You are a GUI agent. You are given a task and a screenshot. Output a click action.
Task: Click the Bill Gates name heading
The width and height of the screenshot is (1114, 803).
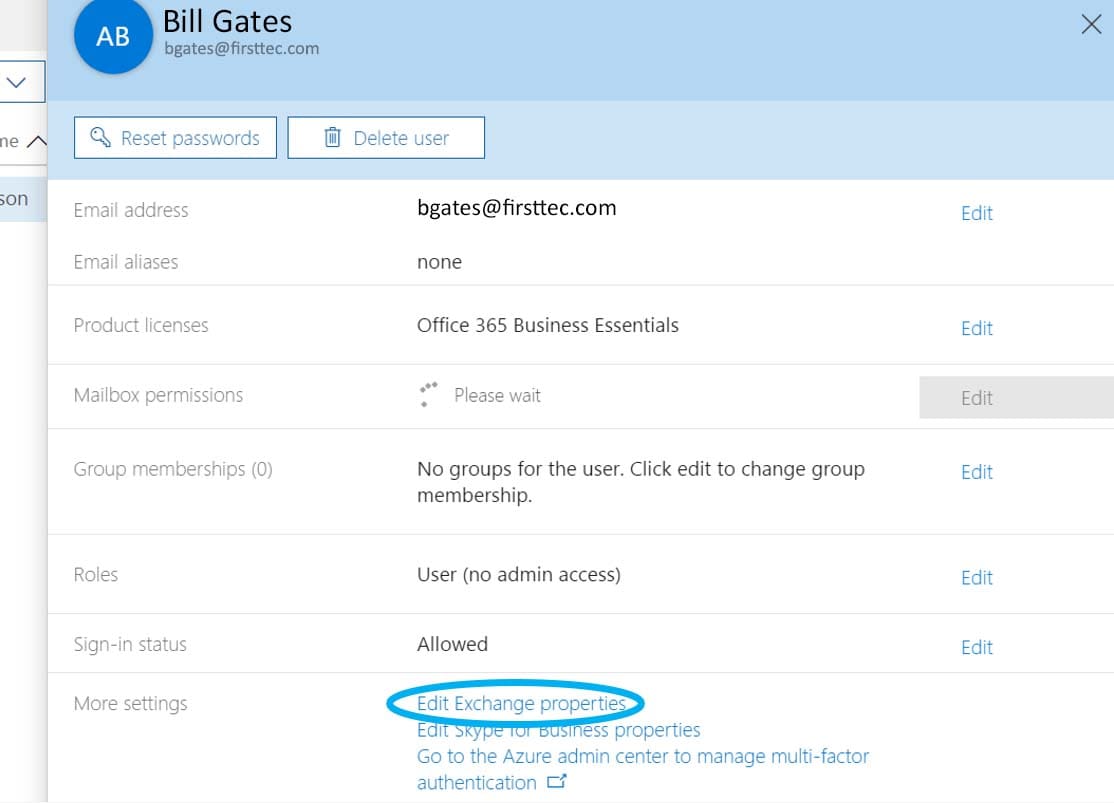(x=228, y=21)
